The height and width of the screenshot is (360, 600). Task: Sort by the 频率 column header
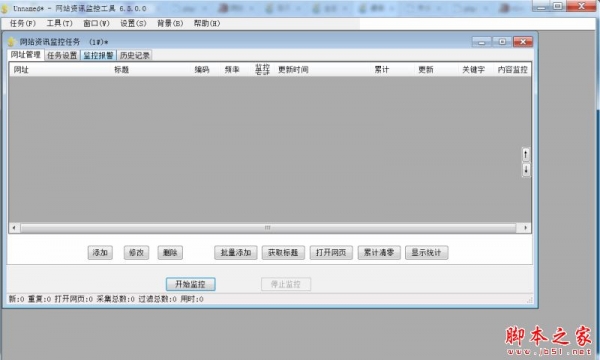pos(232,70)
